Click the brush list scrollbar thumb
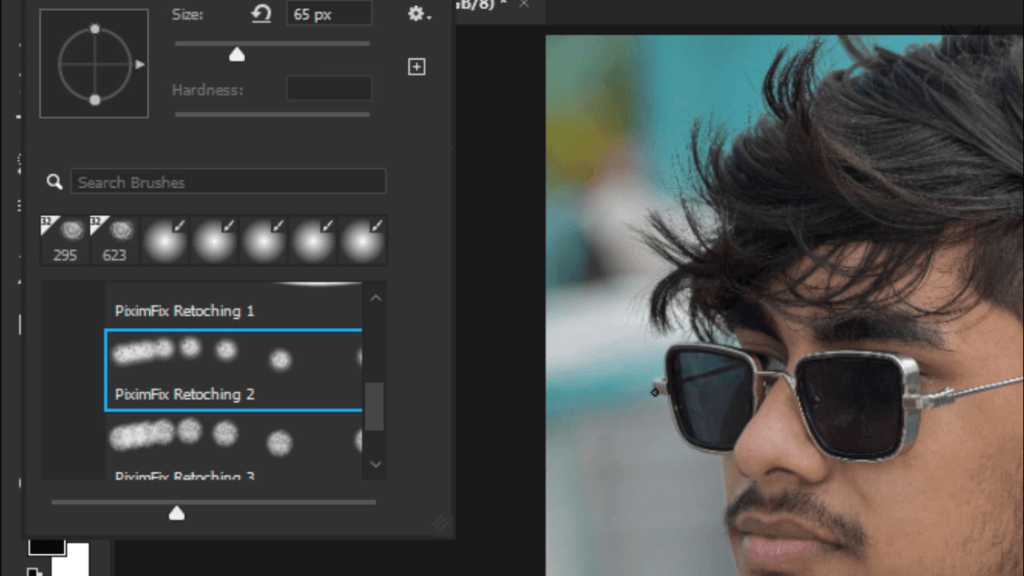 (374, 406)
